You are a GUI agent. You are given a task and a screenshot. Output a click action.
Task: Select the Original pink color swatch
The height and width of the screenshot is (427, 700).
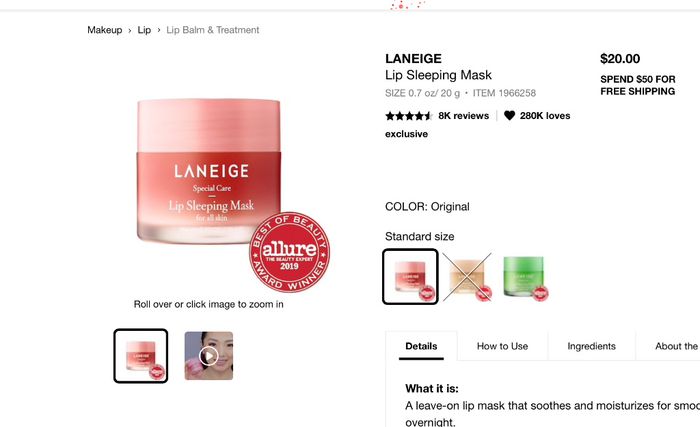[x=410, y=276]
